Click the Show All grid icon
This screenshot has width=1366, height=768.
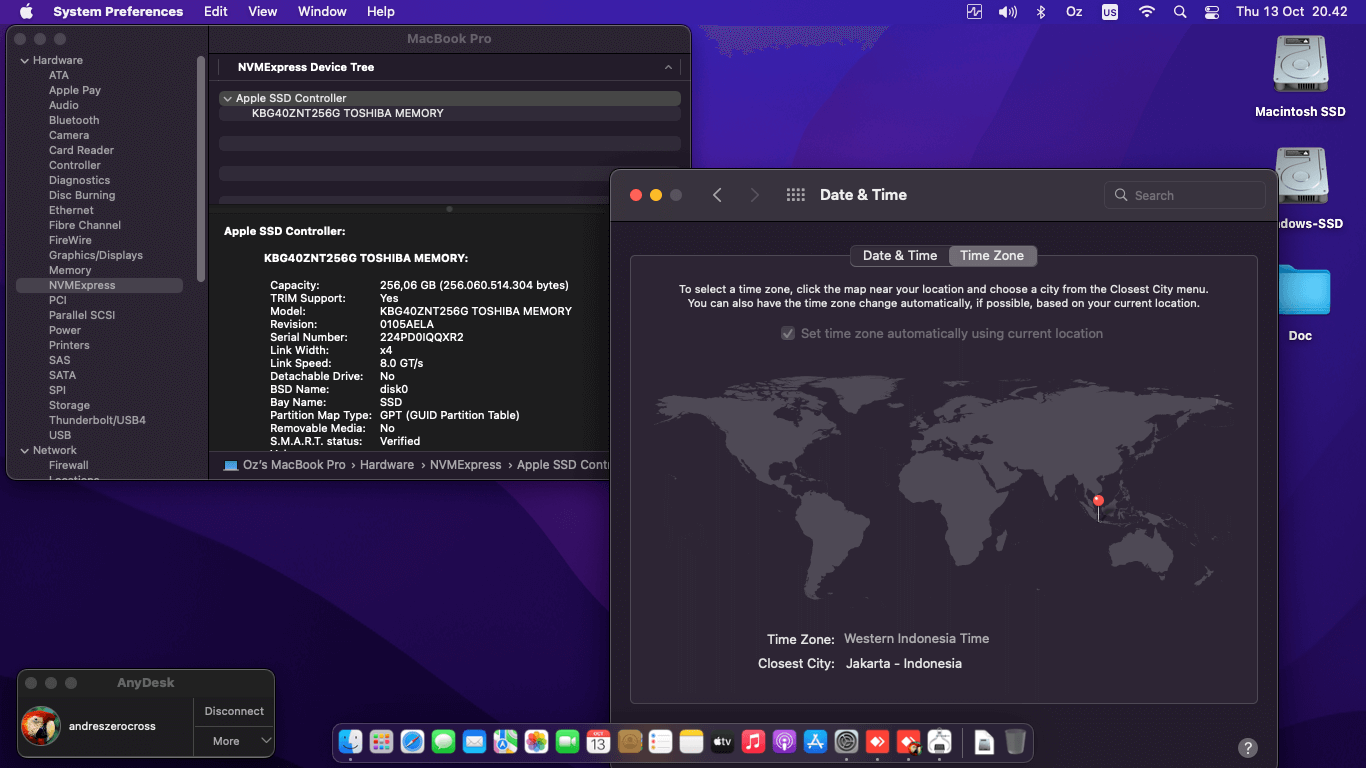pyautogui.click(x=795, y=195)
